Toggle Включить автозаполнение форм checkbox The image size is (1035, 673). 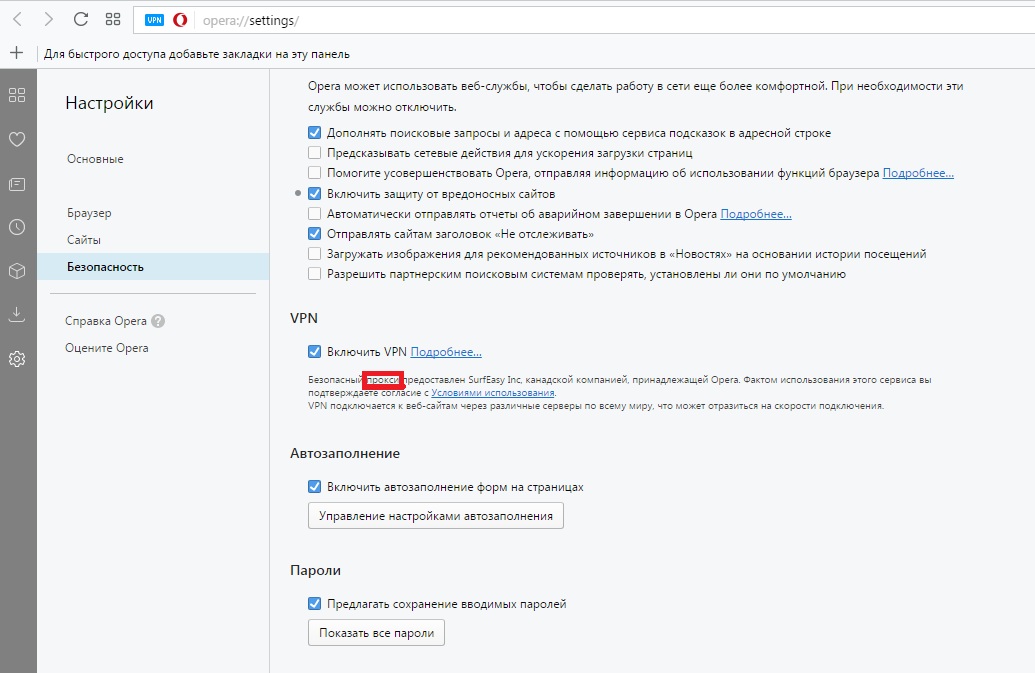coord(315,487)
